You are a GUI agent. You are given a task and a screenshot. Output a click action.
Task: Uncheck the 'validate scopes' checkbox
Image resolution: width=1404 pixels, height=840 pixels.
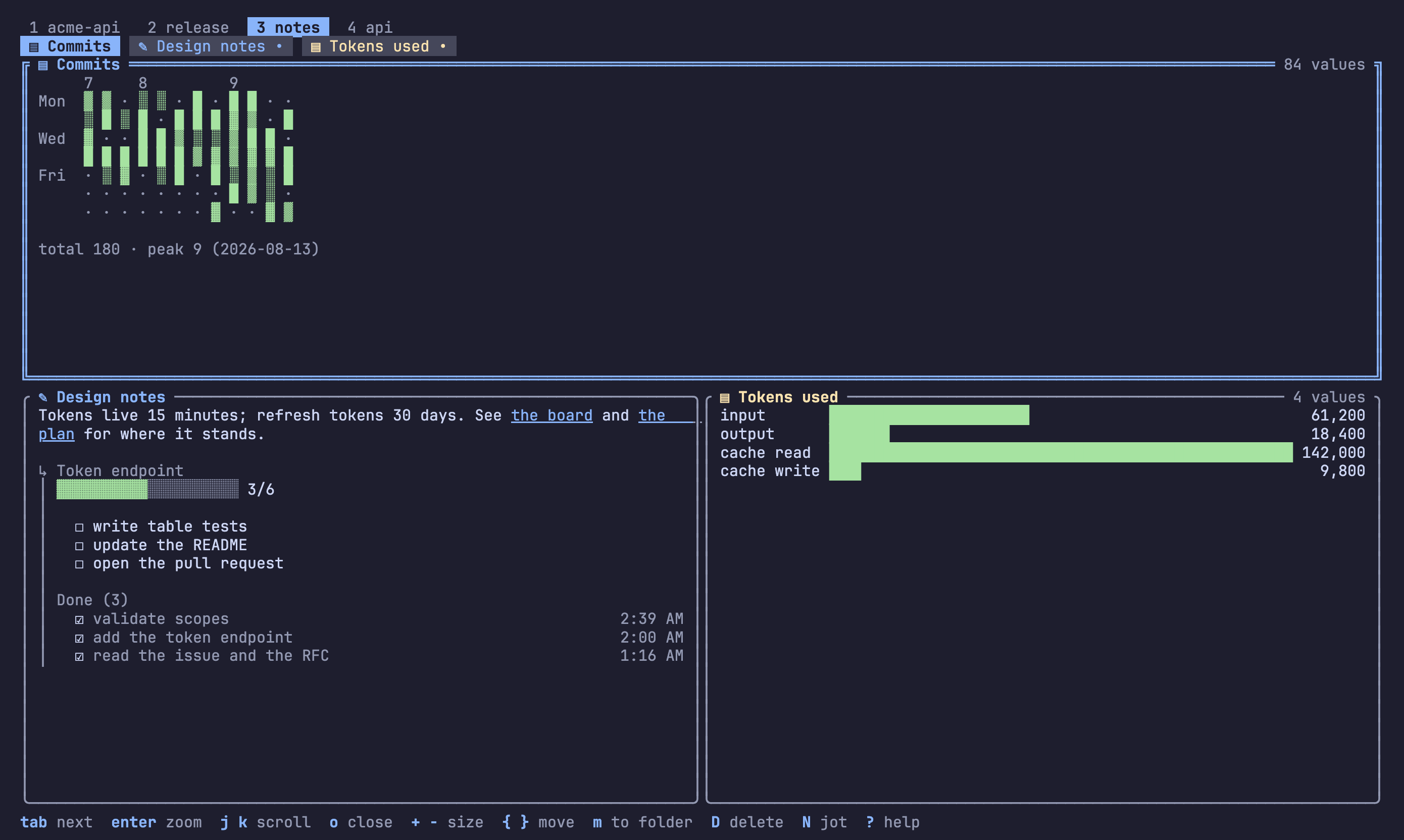pyautogui.click(x=79, y=619)
